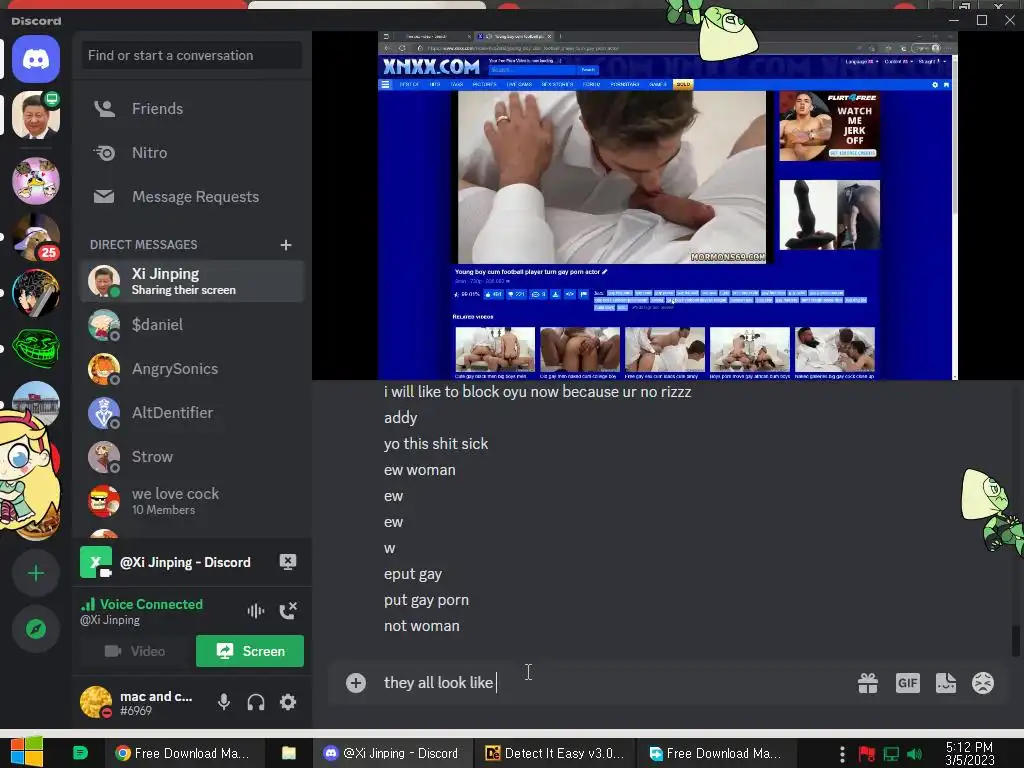Click the Voice Connected status label

pos(151,605)
